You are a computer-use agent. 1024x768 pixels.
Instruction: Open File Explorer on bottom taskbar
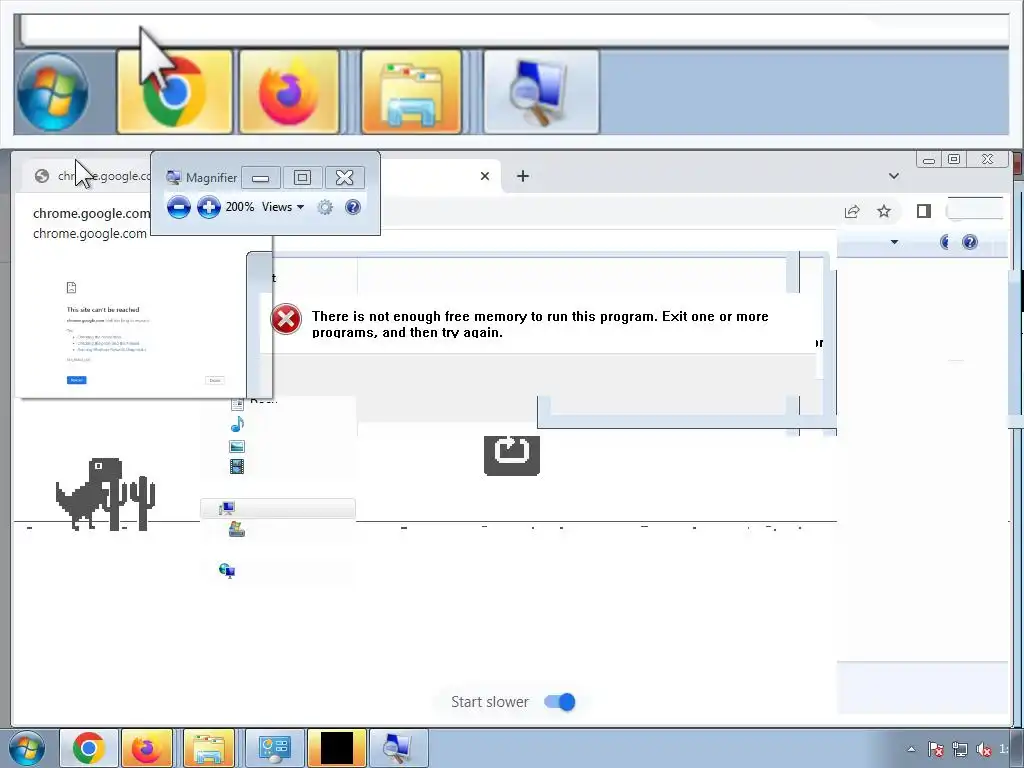209,748
